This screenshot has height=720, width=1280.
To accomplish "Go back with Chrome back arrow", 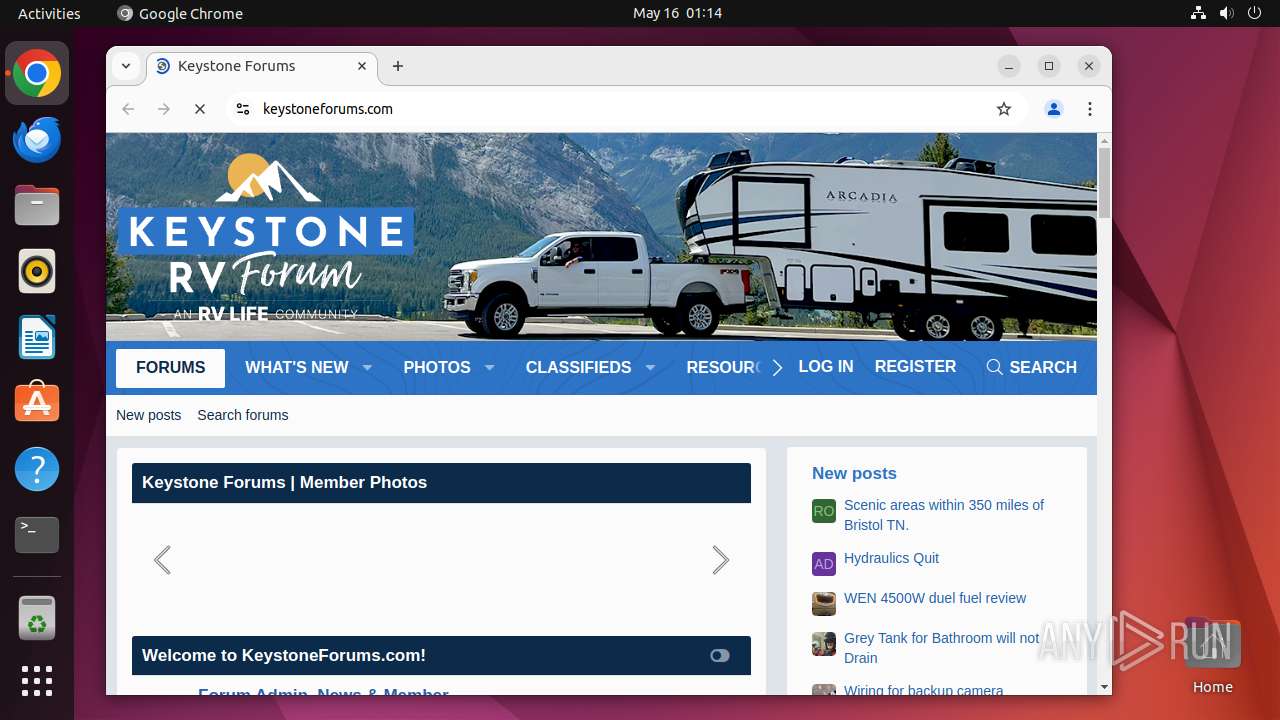I will click(128, 109).
